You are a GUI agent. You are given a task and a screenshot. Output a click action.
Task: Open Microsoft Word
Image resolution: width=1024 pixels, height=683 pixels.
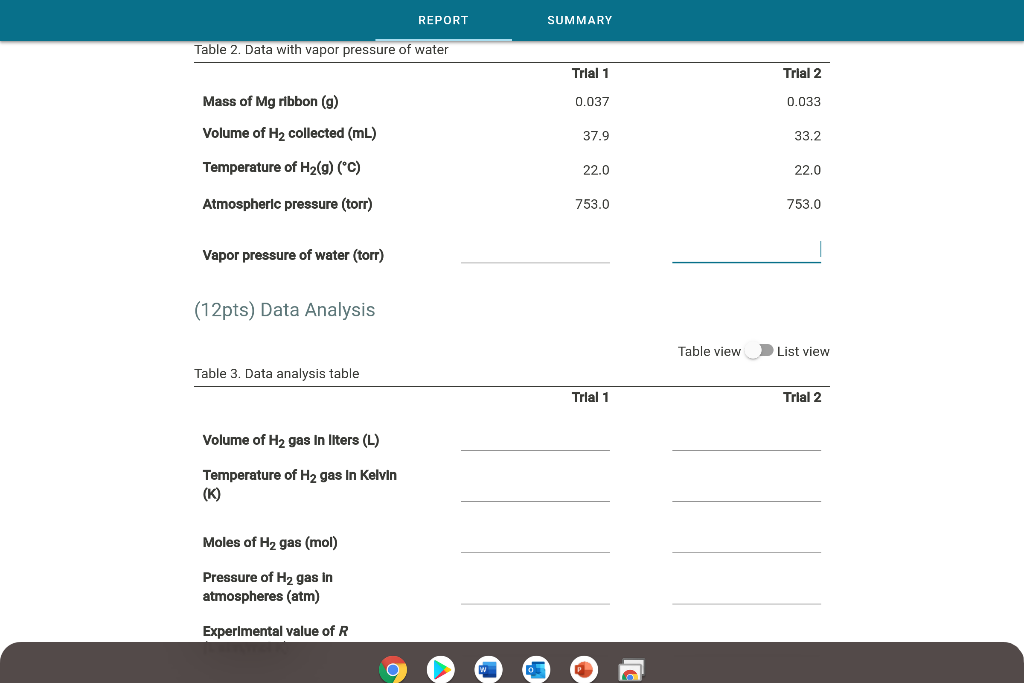click(488, 669)
